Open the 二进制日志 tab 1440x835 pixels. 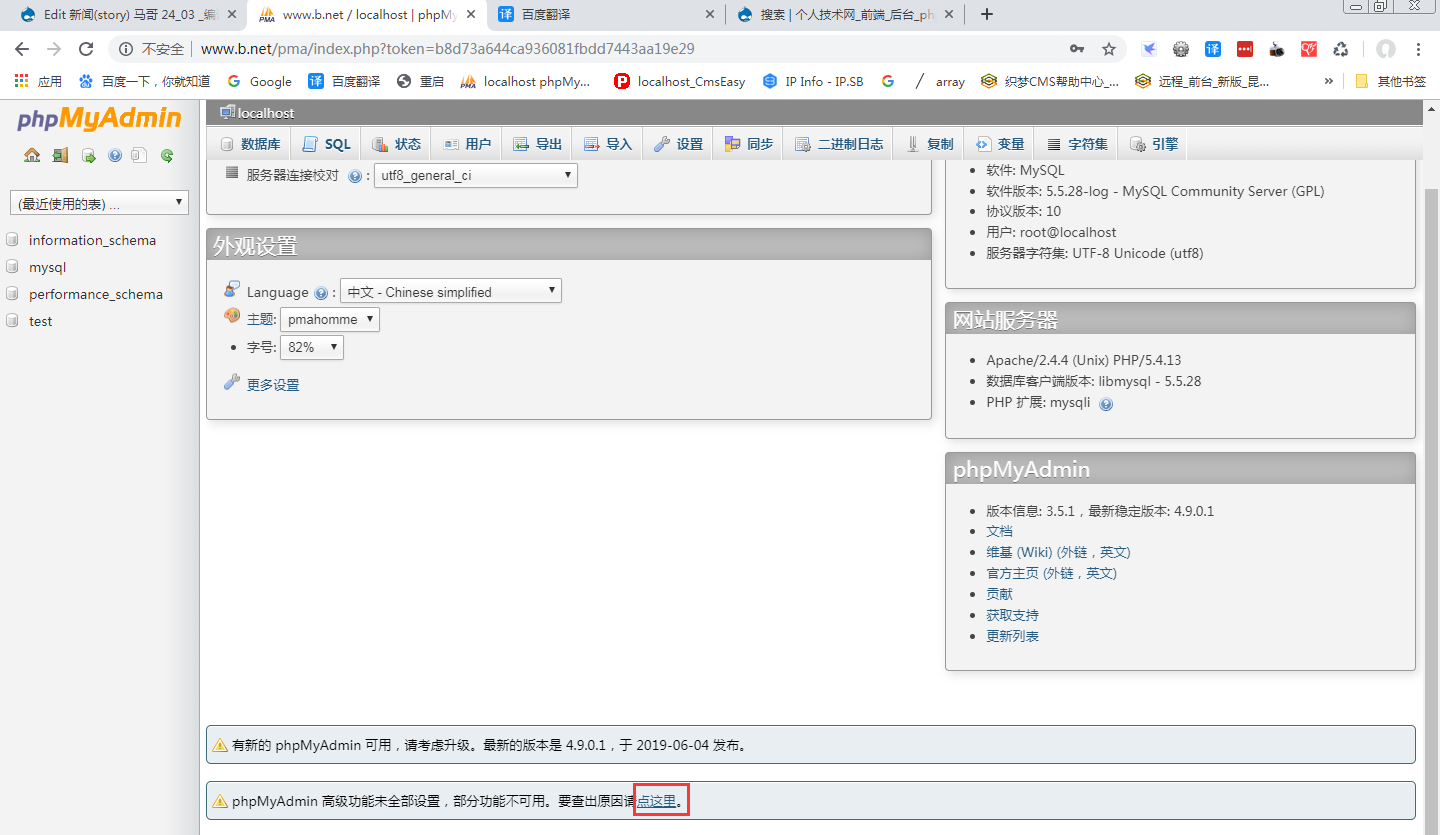click(x=839, y=144)
